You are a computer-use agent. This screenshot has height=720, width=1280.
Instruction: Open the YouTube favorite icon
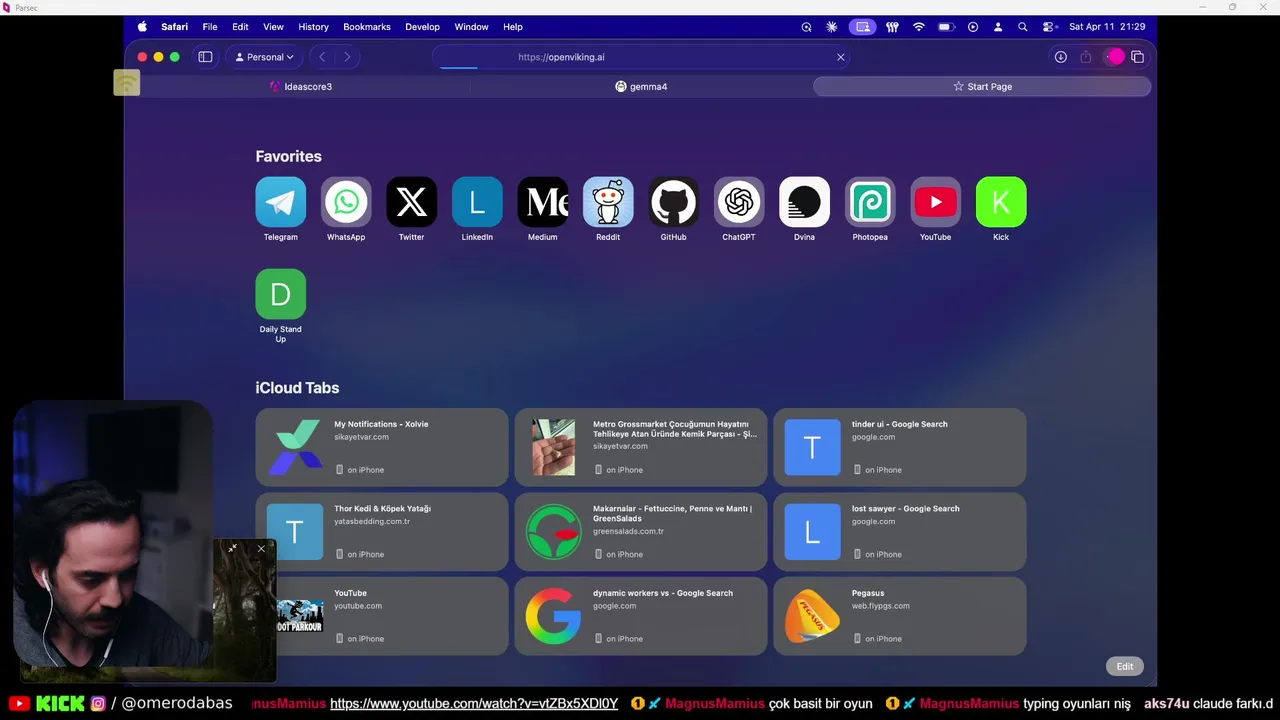tap(935, 202)
